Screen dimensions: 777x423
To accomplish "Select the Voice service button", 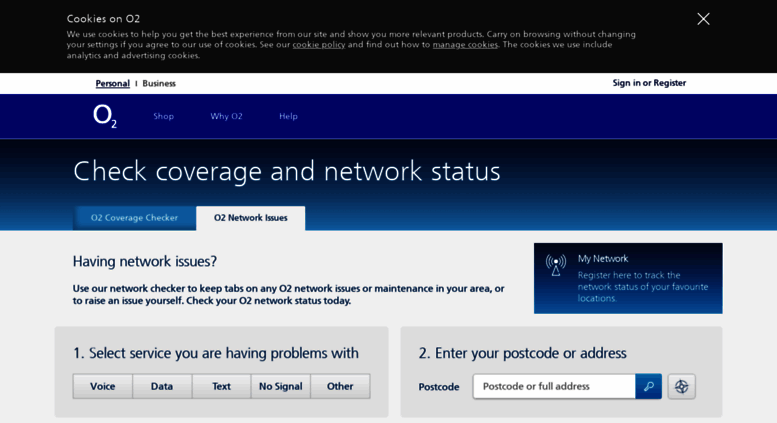I will click(x=103, y=386).
